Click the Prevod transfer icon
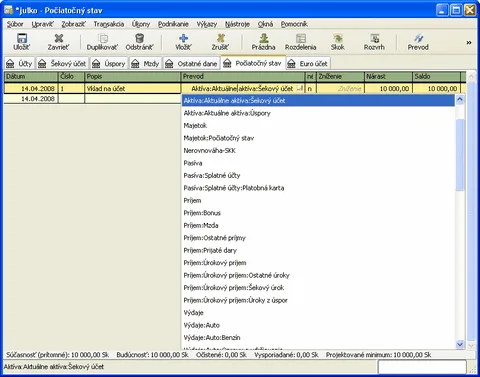480x377 pixels. tap(418, 38)
